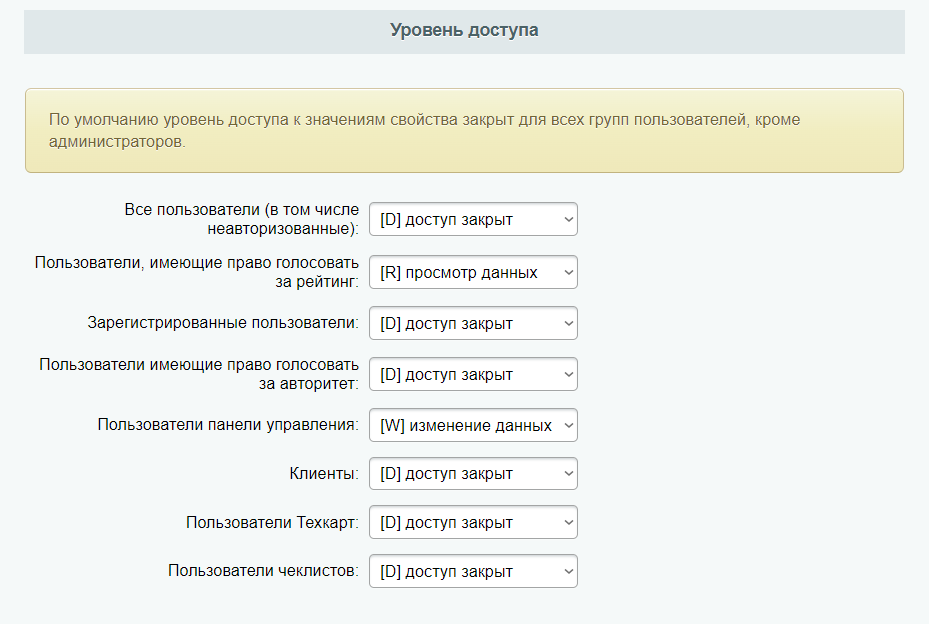The image size is (929, 624).
Task: Open the "Пользователи Техкарт" access selector
Action: [x=472, y=521]
